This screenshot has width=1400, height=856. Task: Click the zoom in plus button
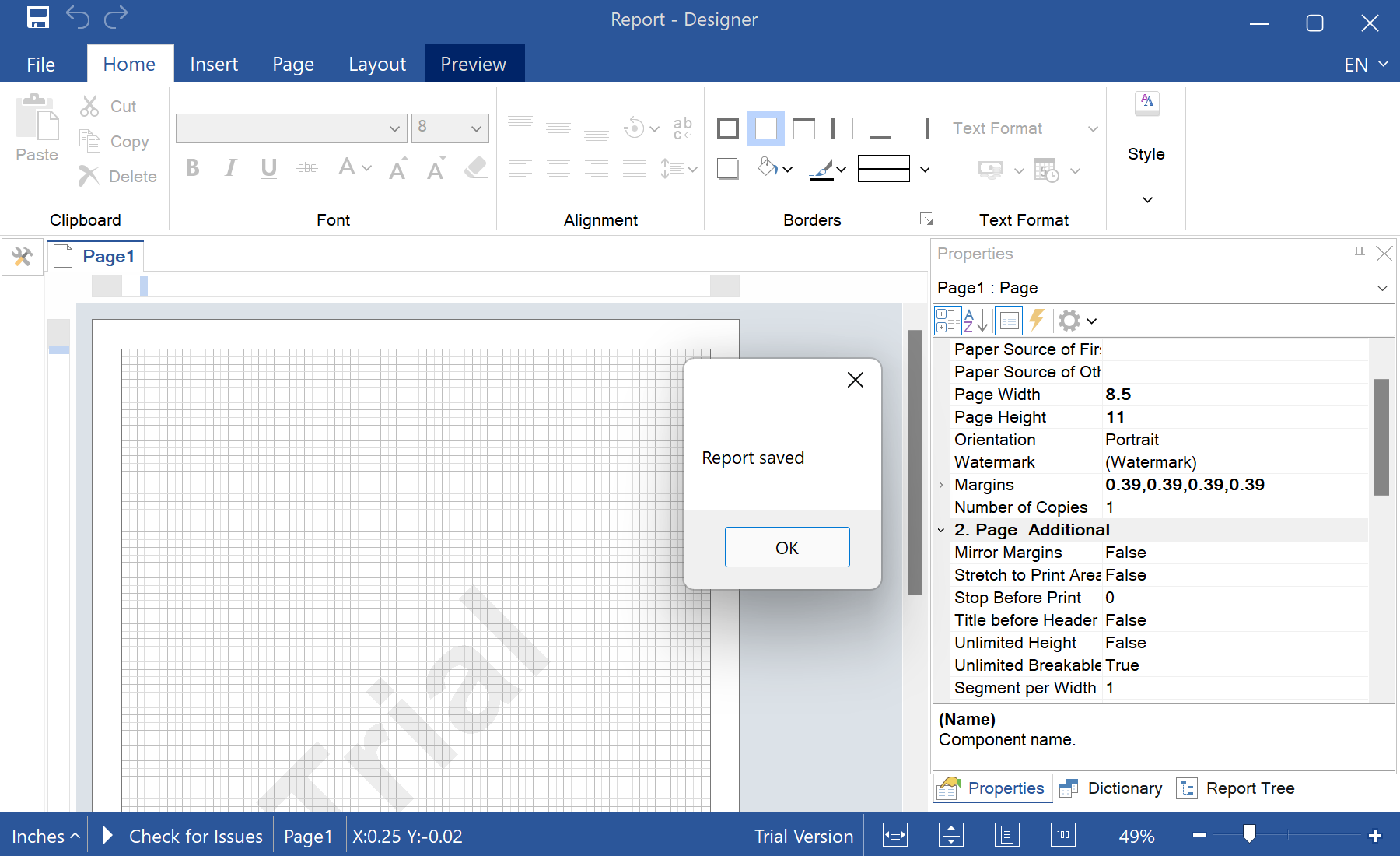1375,836
